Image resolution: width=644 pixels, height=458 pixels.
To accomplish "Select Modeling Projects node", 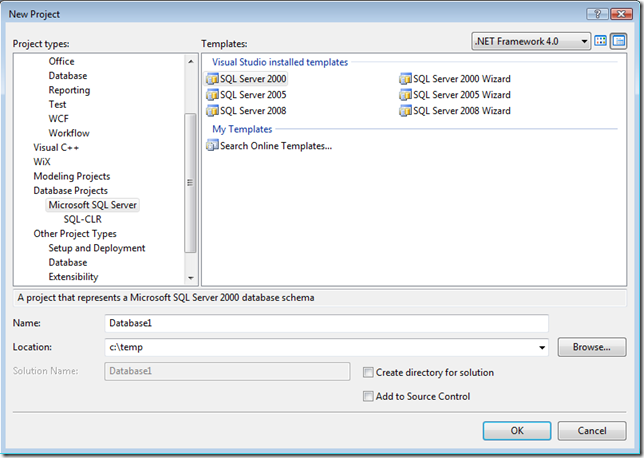I will click(72, 176).
